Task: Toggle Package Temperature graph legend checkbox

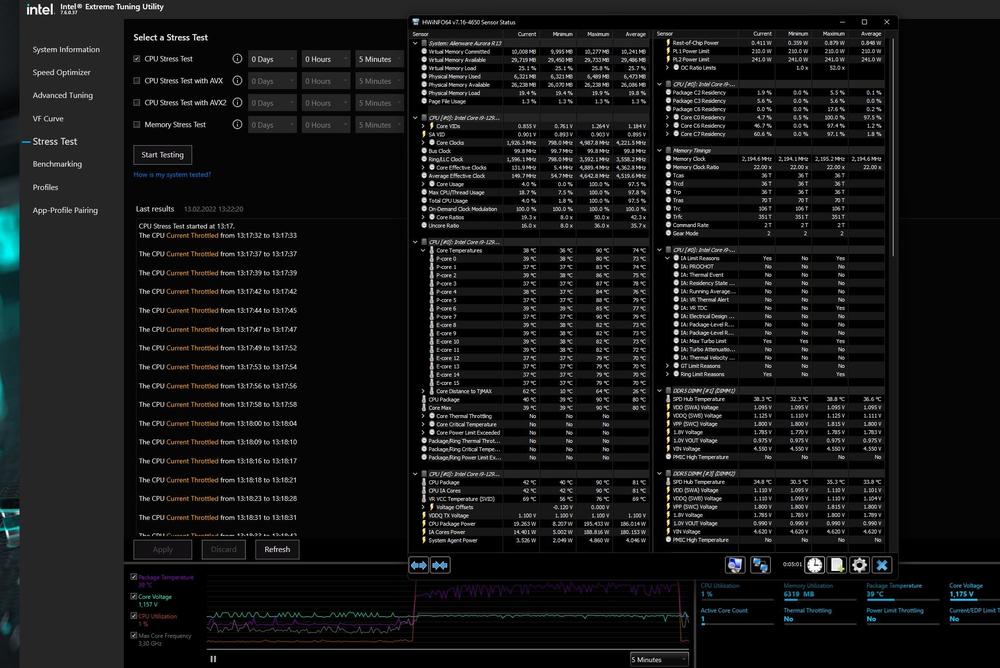Action: click(x=133, y=577)
